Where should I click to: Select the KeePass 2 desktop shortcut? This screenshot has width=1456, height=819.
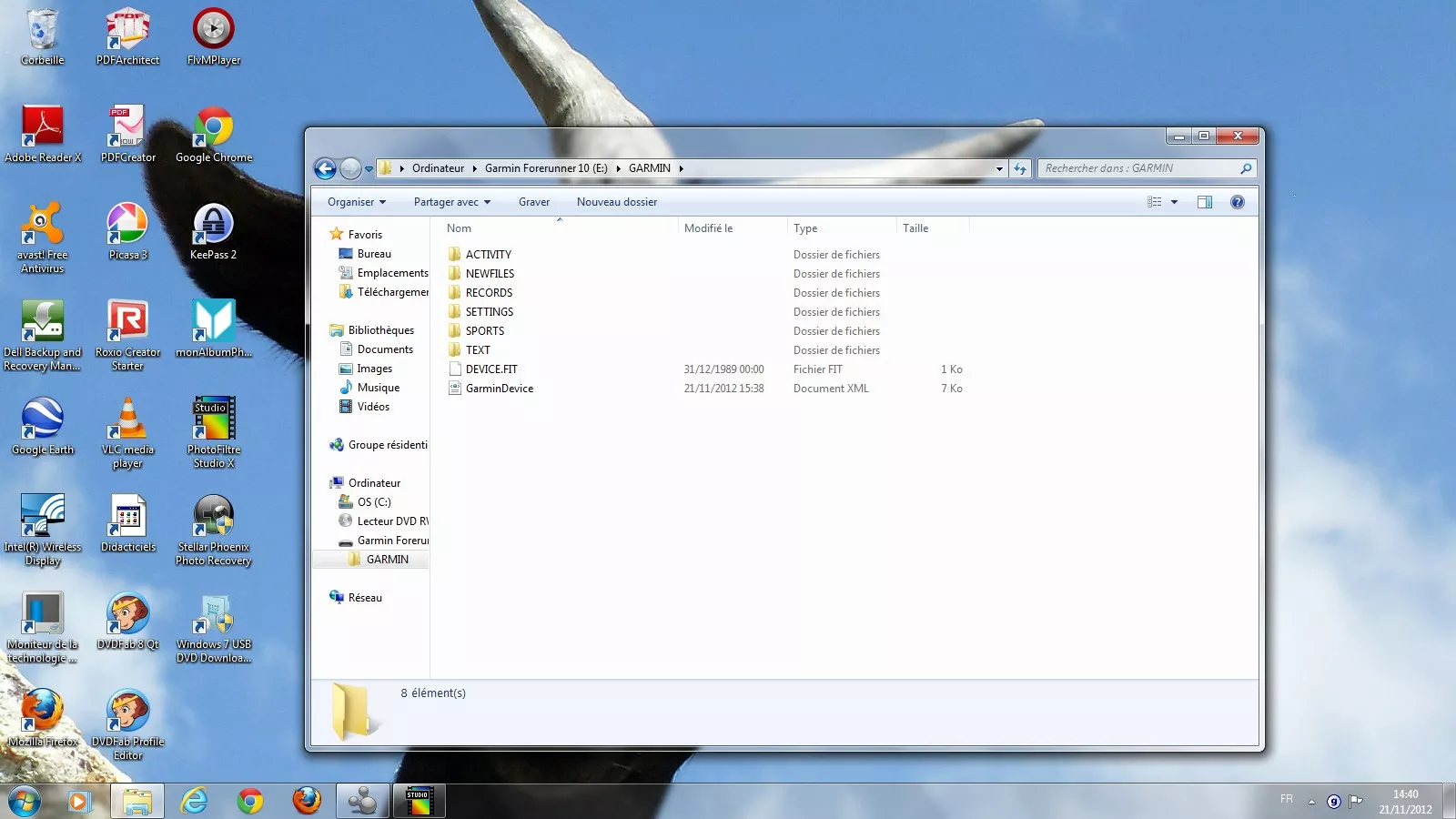(213, 232)
